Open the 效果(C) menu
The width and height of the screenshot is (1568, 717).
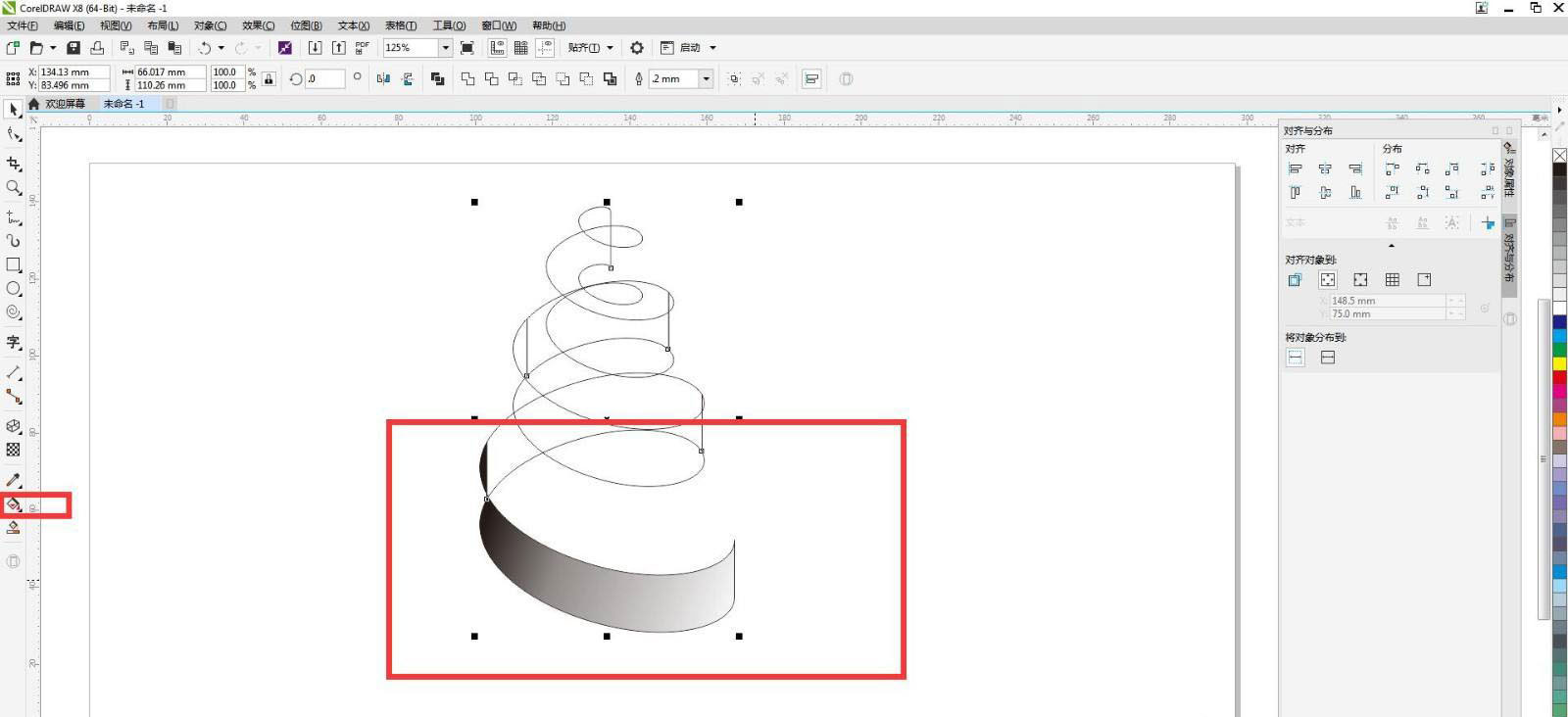[258, 25]
